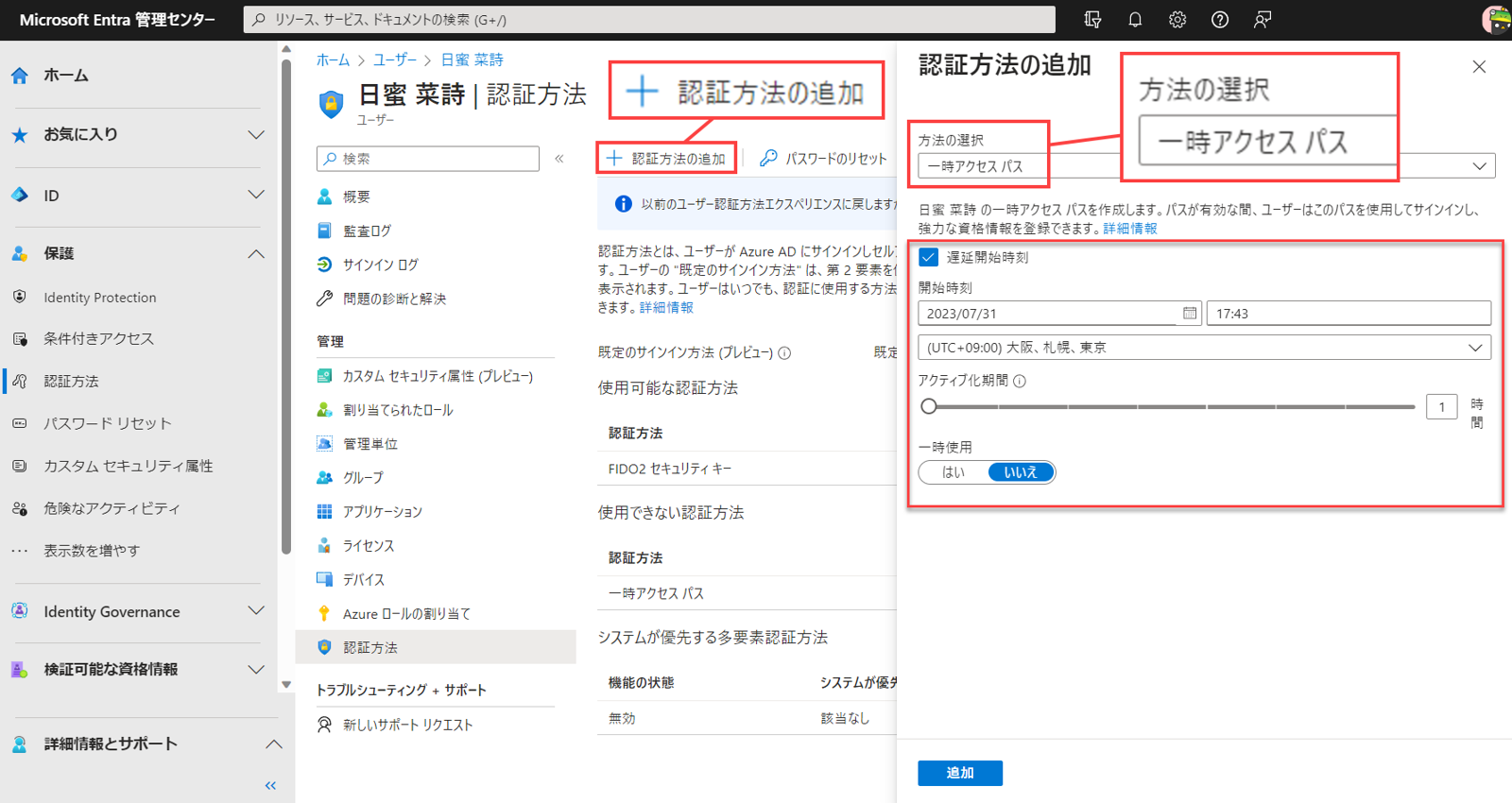The height and width of the screenshot is (803, 1512).
Task: Click the 追加 button
Action: coord(960,773)
